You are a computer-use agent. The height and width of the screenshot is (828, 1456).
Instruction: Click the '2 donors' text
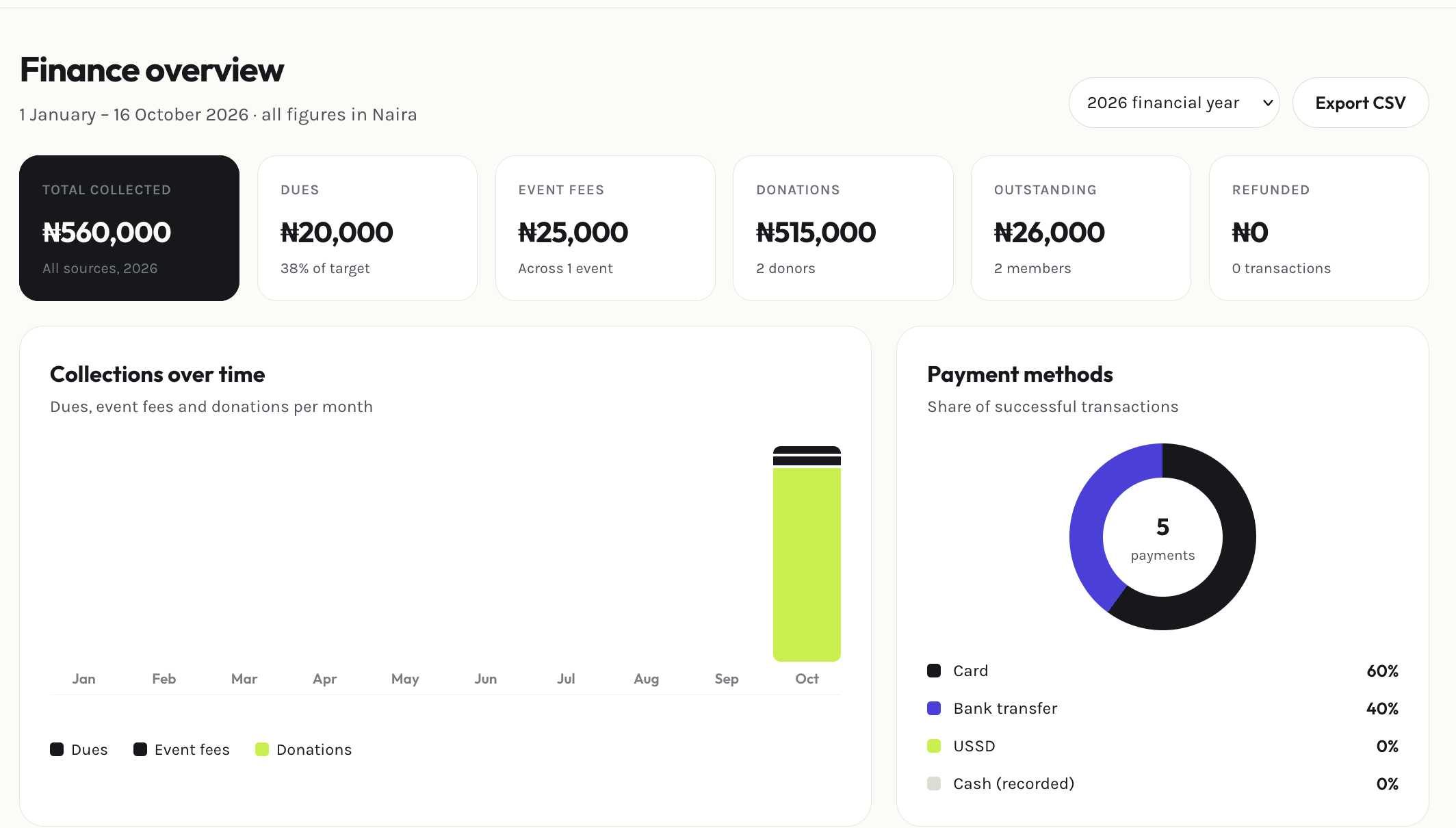pyautogui.click(x=785, y=268)
